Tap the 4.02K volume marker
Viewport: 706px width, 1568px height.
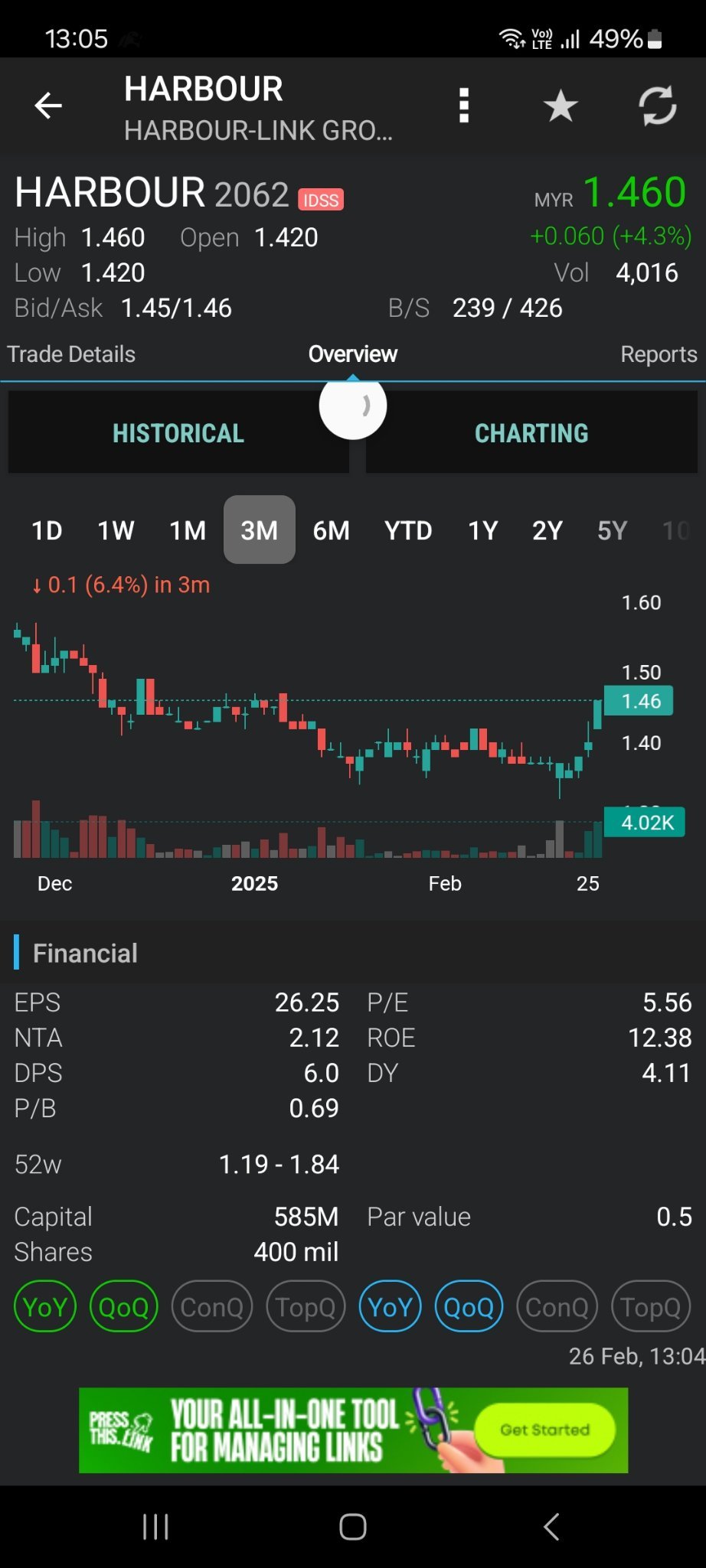[x=645, y=823]
